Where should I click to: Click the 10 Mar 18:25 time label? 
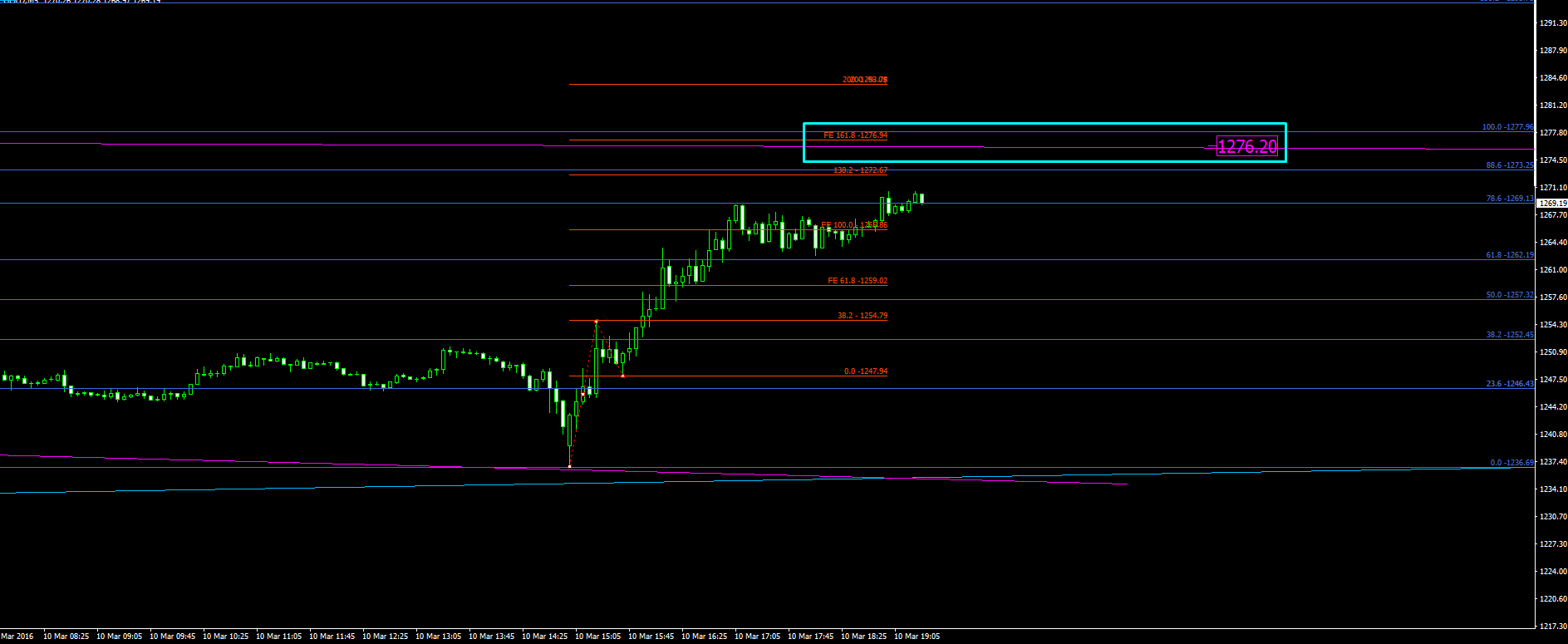point(863,637)
